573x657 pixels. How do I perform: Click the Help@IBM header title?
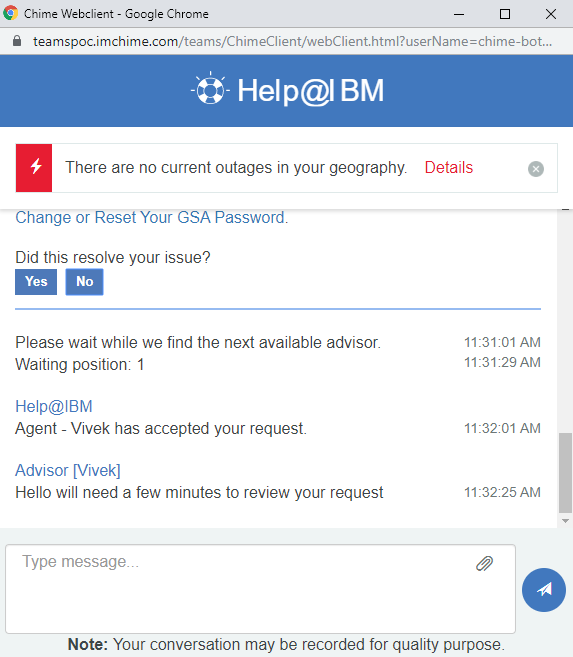click(x=310, y=91)
